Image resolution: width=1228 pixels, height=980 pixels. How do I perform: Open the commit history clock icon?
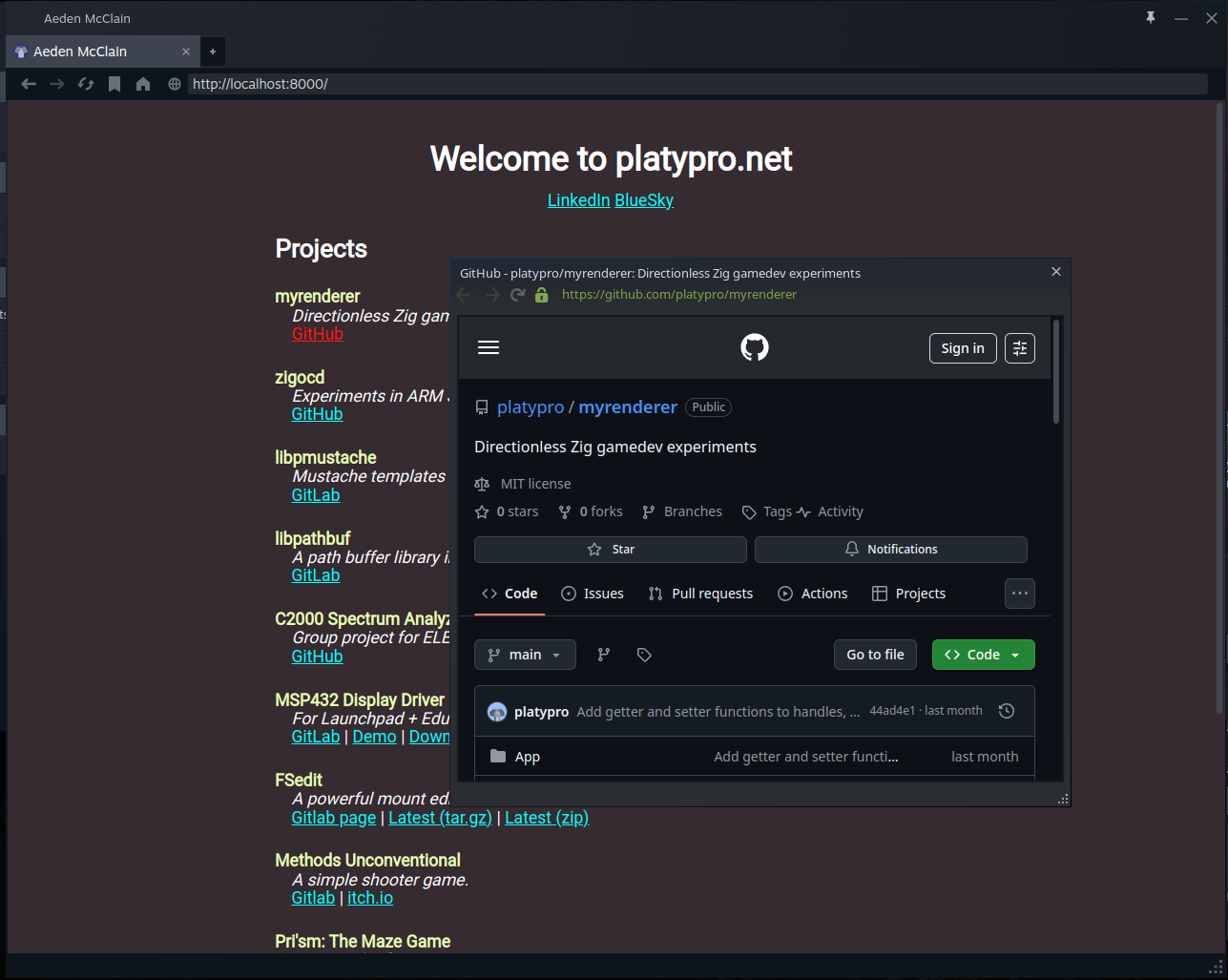click(1006, 711)
